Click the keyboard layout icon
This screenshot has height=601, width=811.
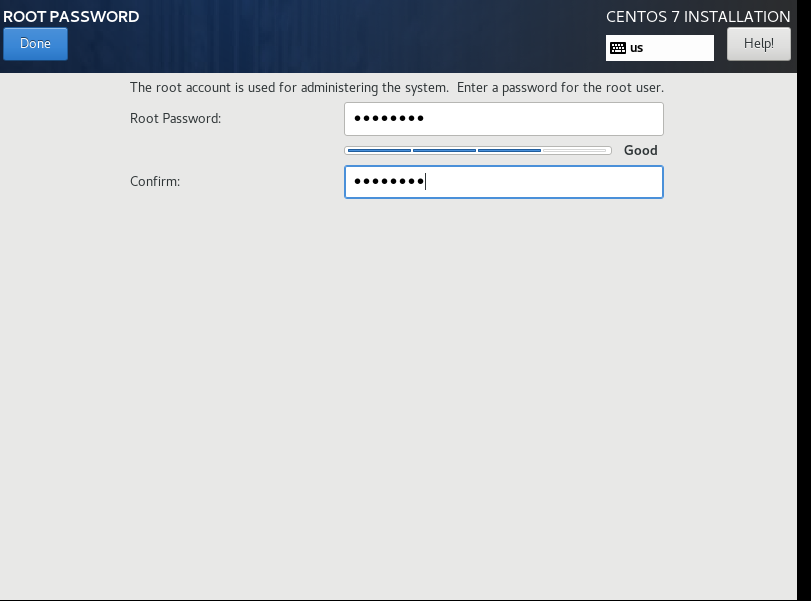coord(618,48)
